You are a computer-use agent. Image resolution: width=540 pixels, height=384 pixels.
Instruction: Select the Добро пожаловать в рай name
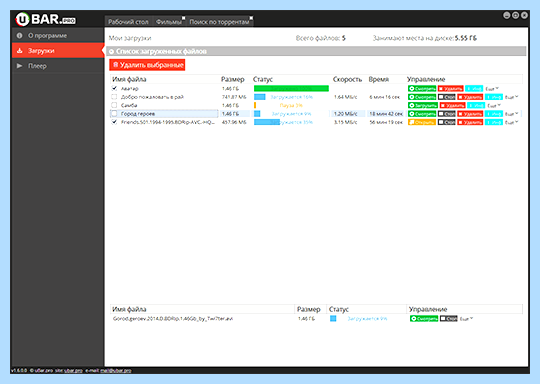pos(152,97)
